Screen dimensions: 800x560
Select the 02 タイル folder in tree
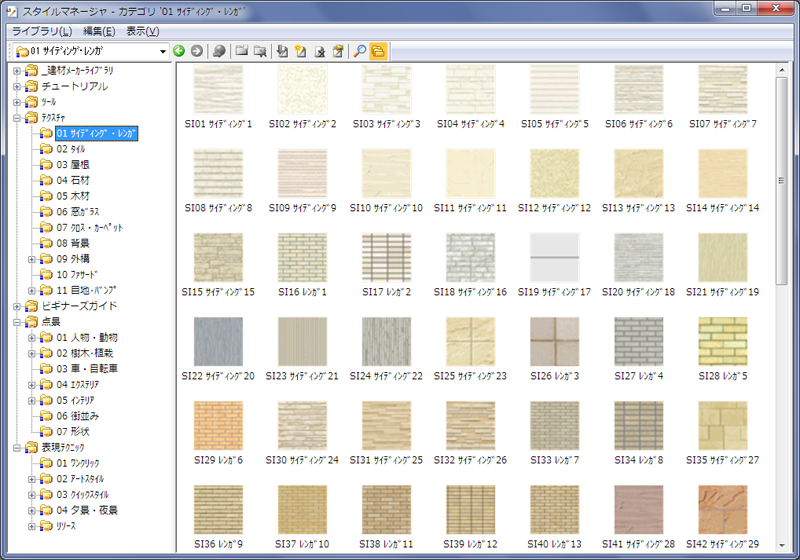coord(70,149)
